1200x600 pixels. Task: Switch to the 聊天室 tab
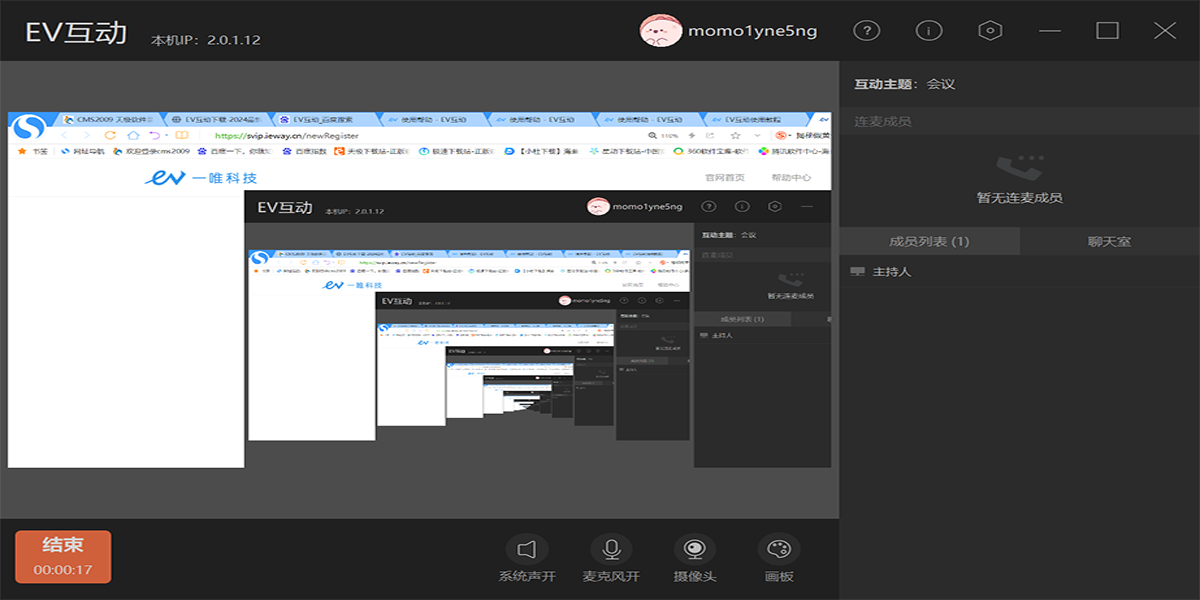click(1109, 241)
